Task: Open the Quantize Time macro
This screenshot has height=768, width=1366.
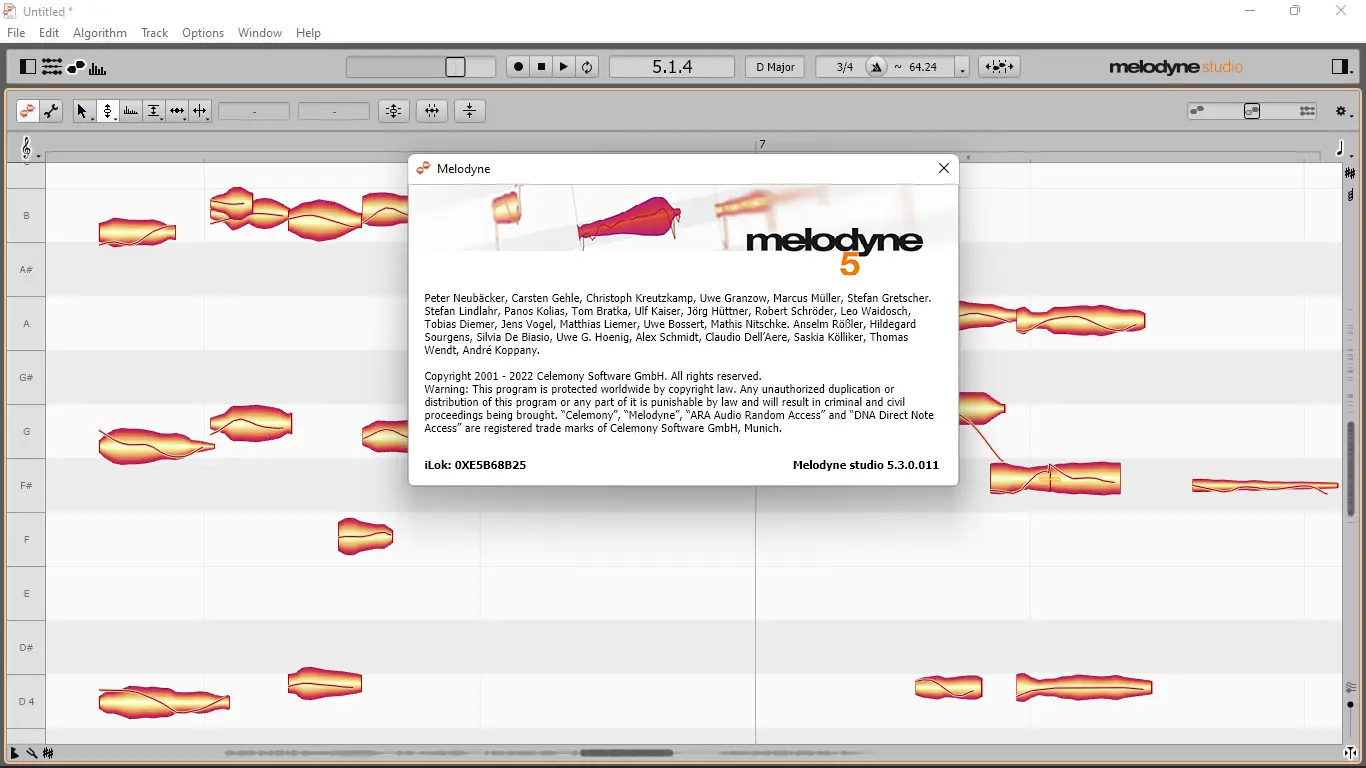Action: point(432,111)
